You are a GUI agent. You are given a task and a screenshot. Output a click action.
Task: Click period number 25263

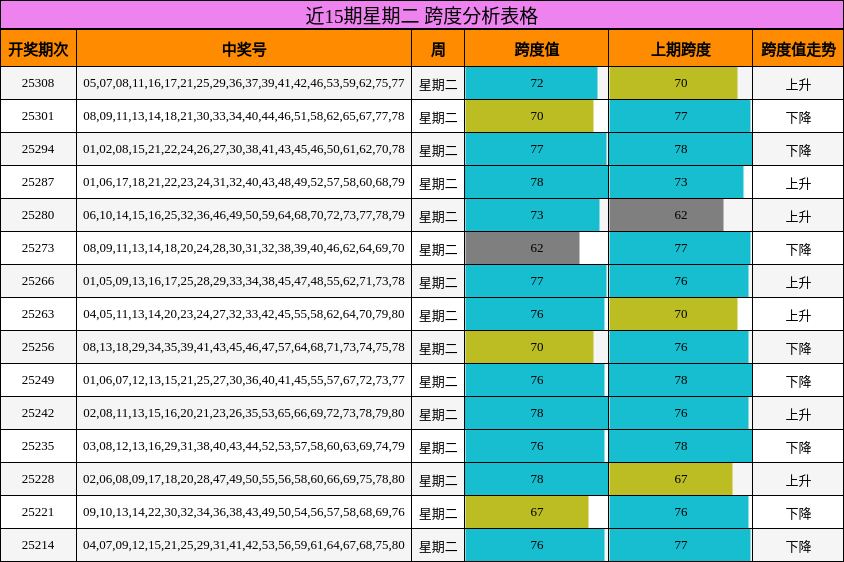click(x=38, y=314)
